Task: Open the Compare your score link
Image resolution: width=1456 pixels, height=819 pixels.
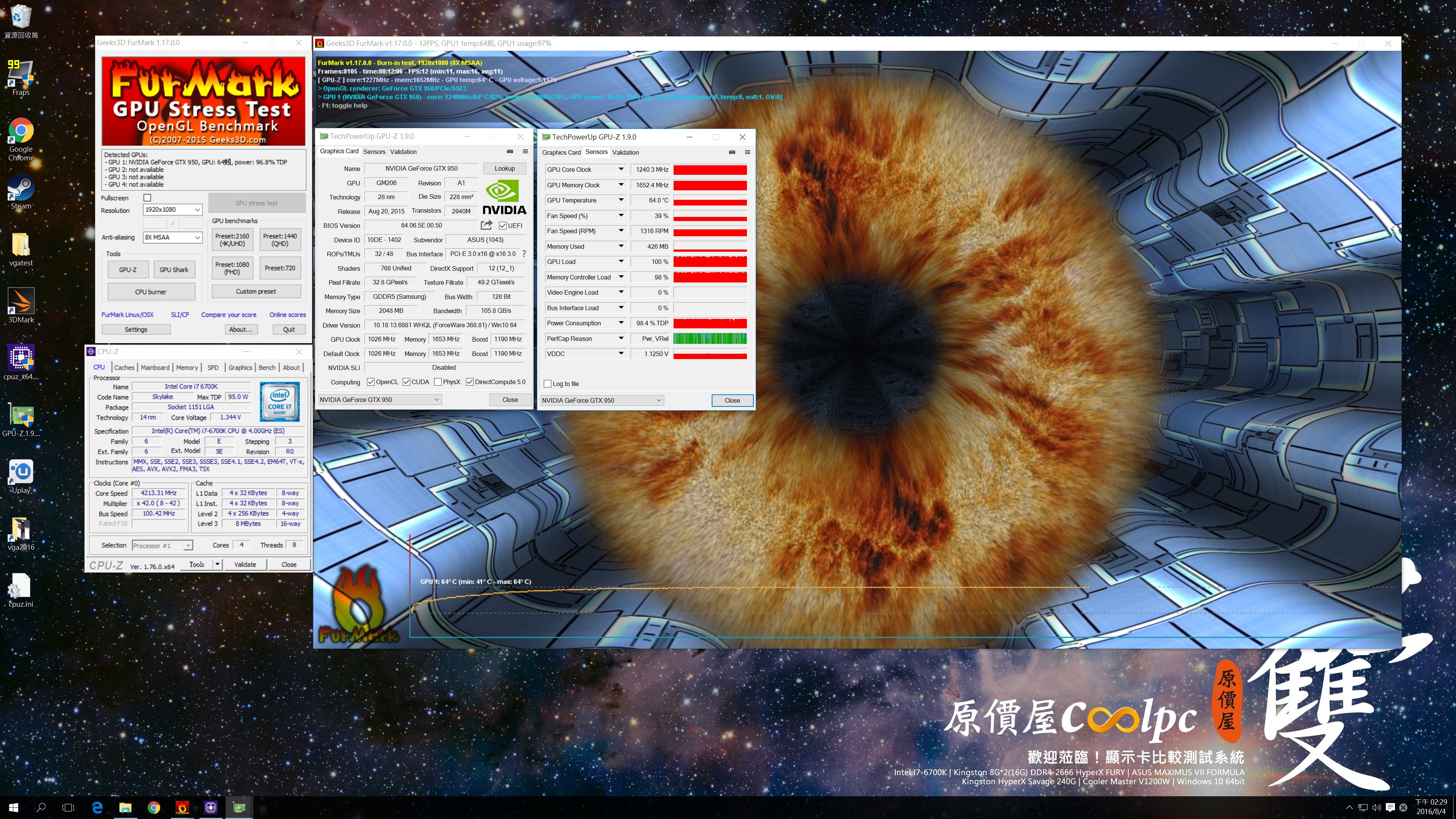Action: point(228,315)
